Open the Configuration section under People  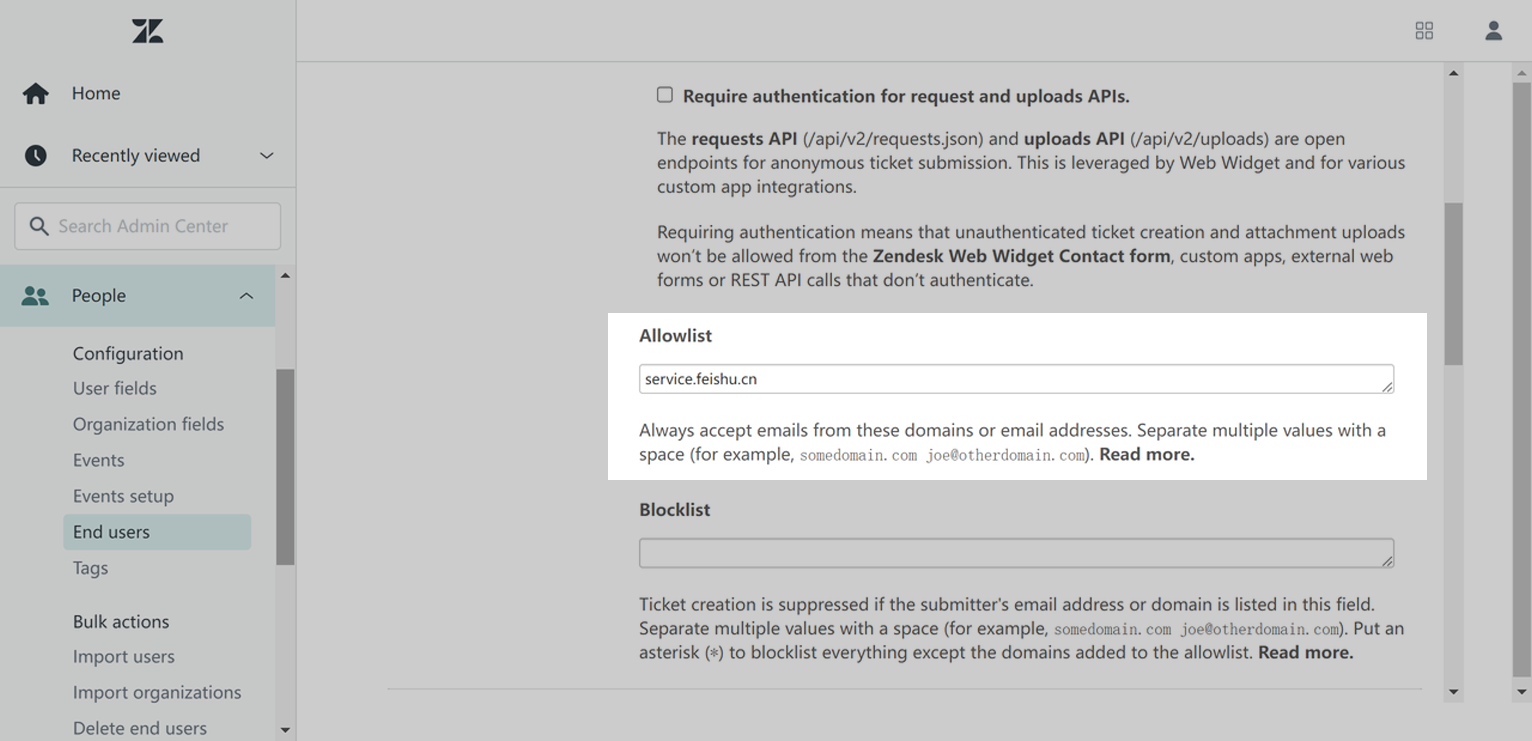coord(128,353)
